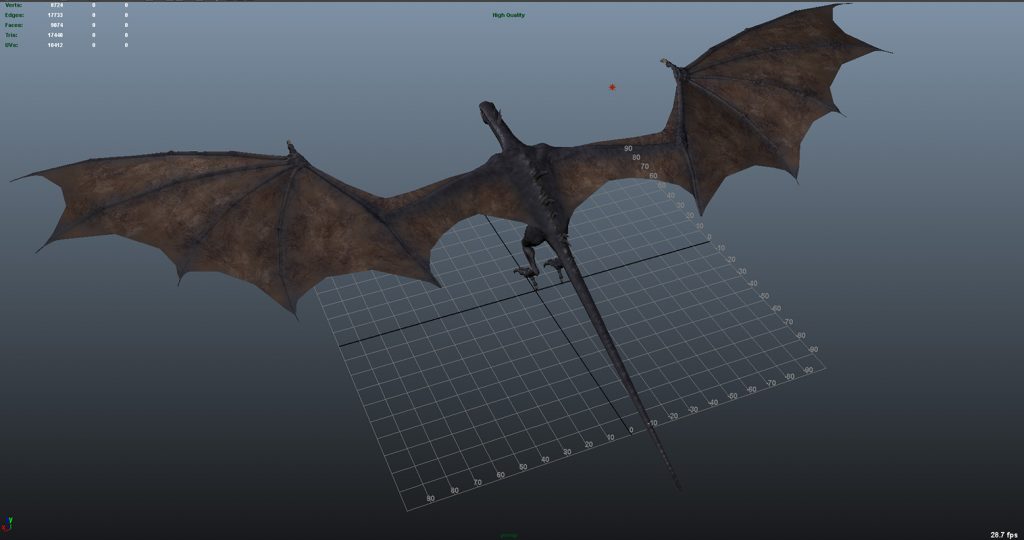Click the Tris count value 17440
The image size is (1024, 540).
pos(56,35)
